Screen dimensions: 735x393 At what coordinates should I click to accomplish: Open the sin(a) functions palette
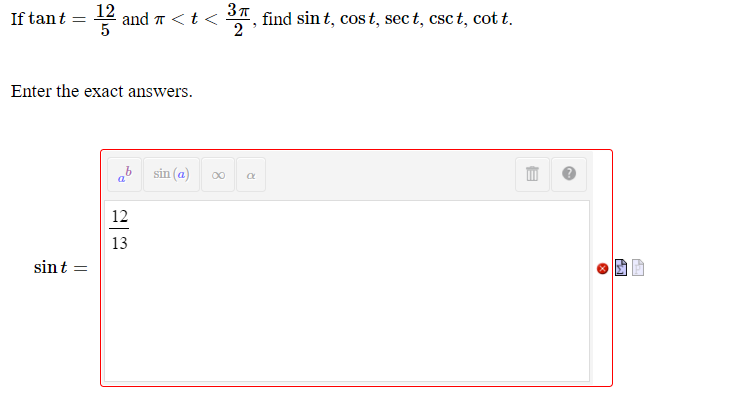pos(172,174)
